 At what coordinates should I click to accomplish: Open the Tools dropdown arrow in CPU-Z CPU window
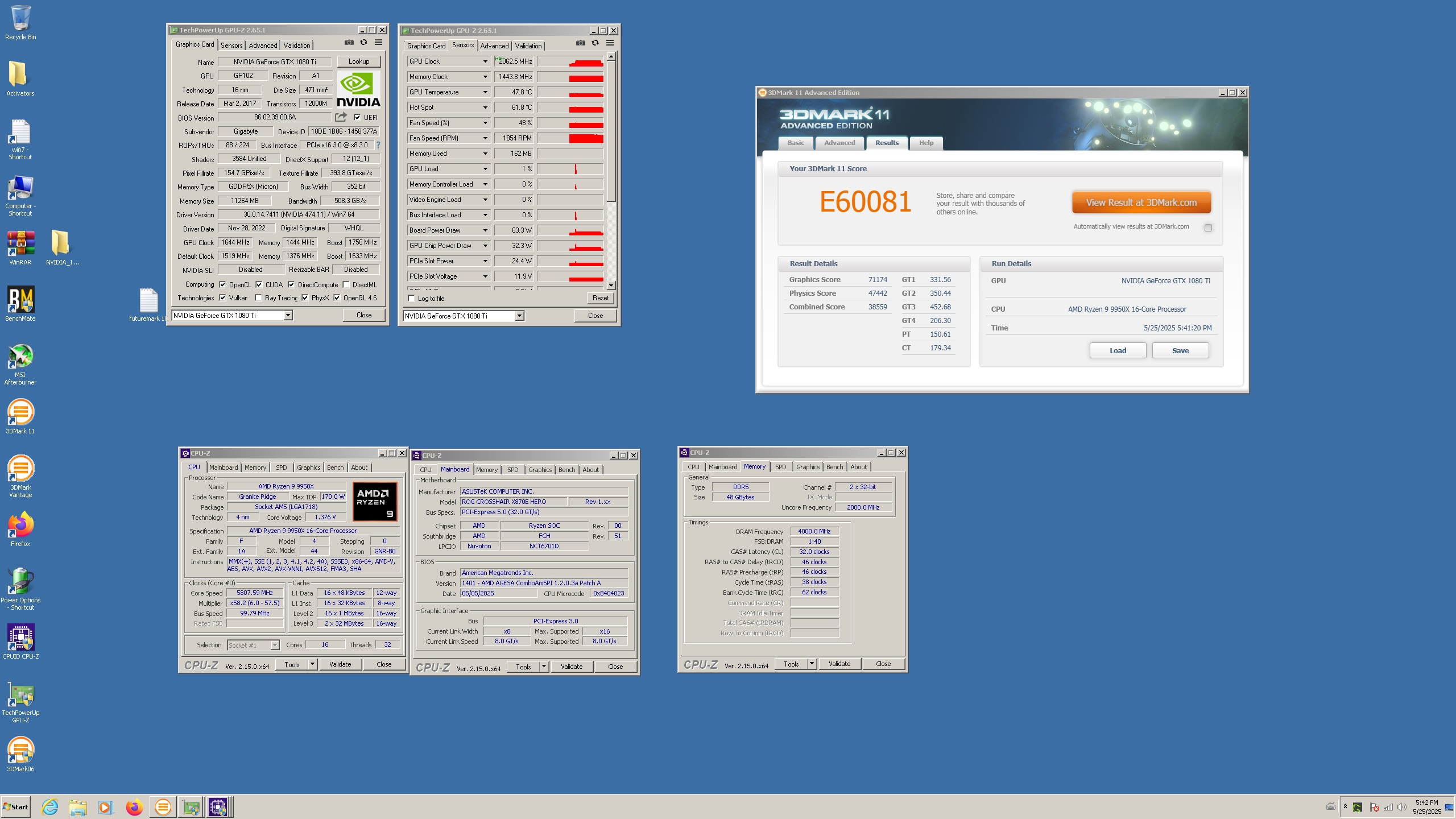[x=312, y=664]
